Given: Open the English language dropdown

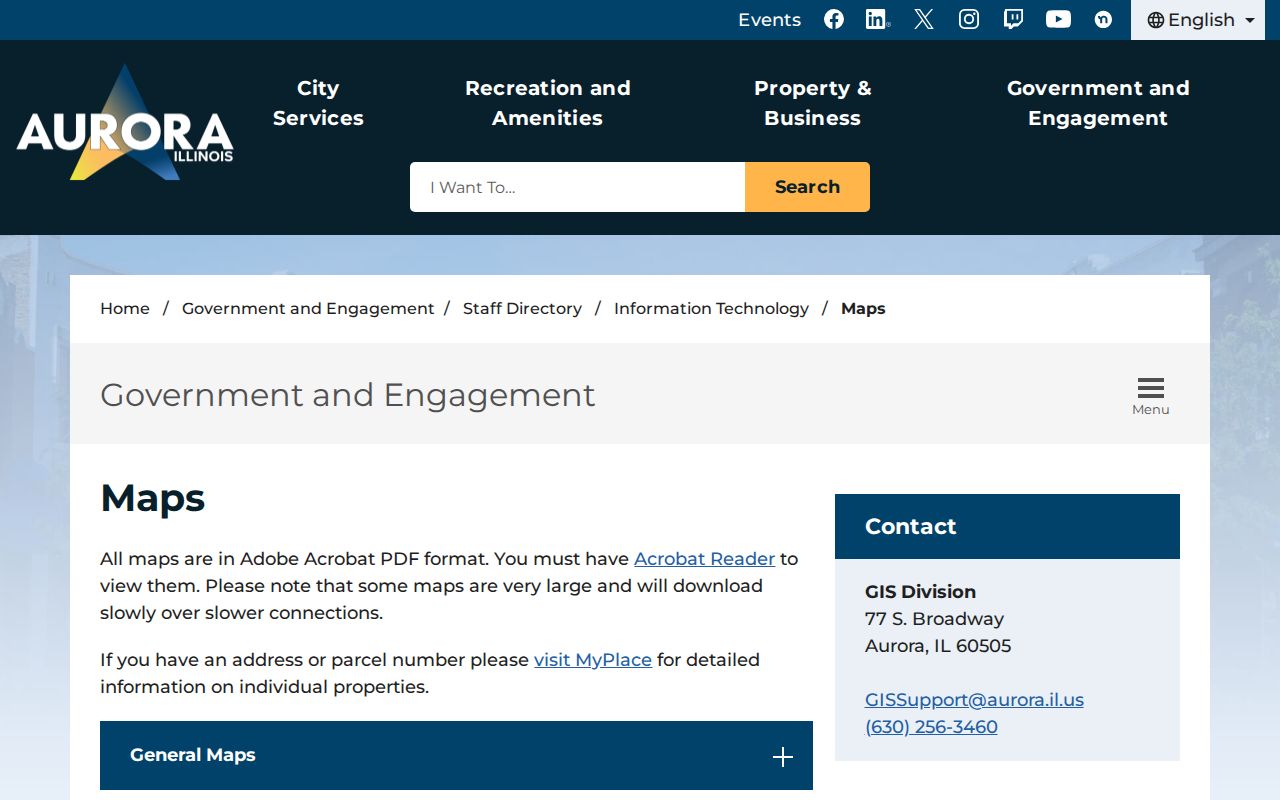Looking at the screenshot, I should (x=1200, y=20).
